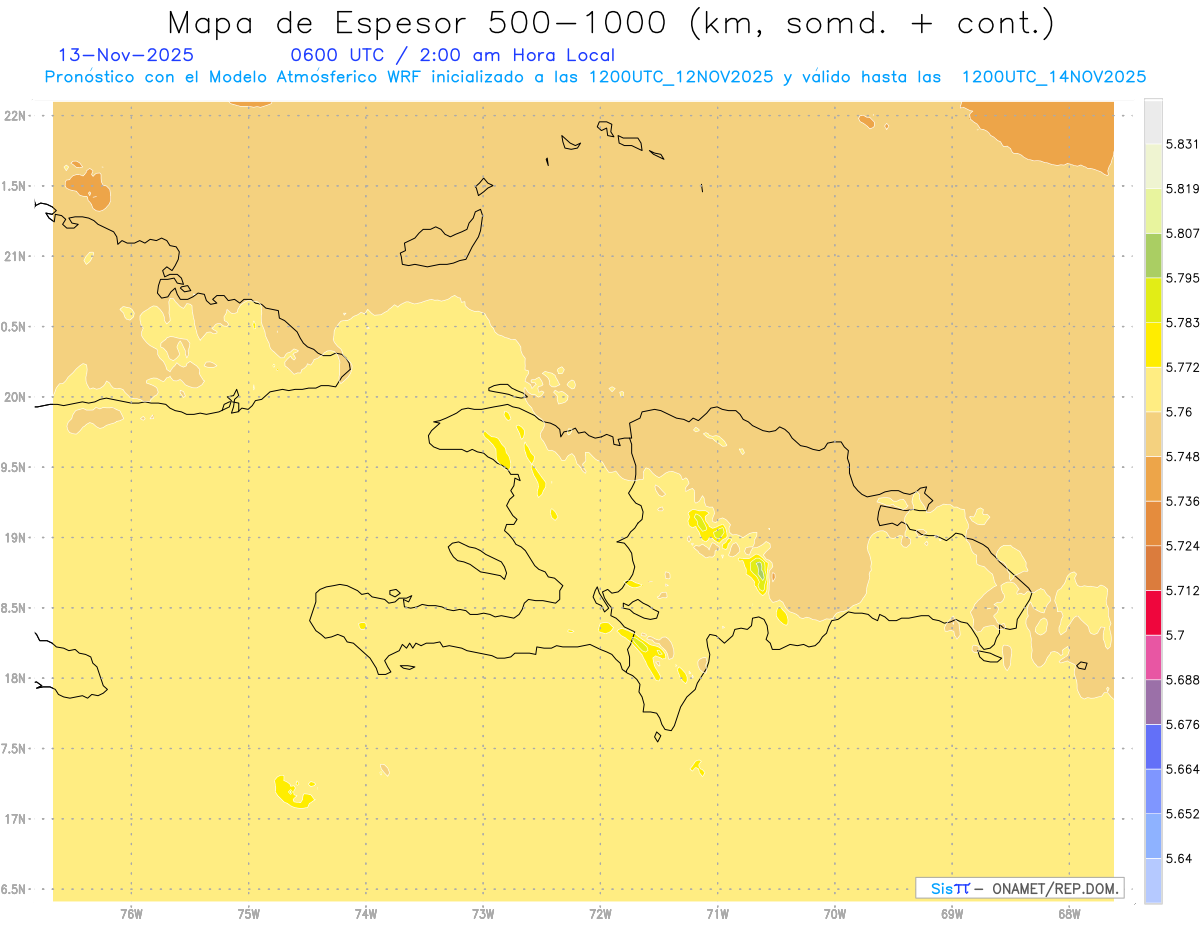The height and width of the screenshot is (927, 1200).
Task: Select the date label '13-Nov-2025'
Action: point(126,56)
